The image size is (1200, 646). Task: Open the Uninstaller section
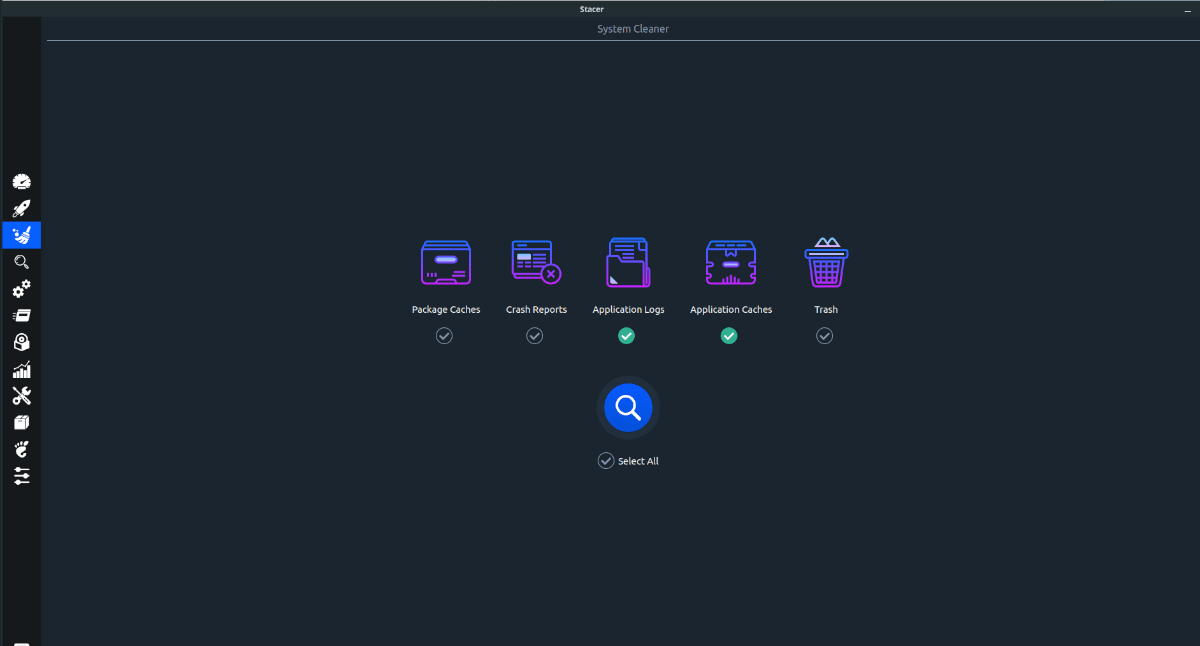21,342
